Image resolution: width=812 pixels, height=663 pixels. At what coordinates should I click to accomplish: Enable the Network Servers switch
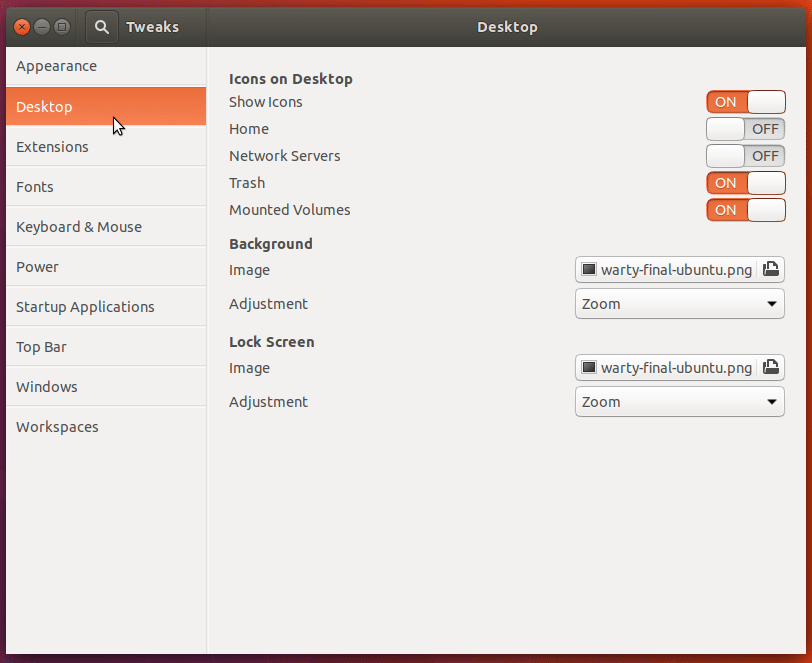(x=746, y=156)
